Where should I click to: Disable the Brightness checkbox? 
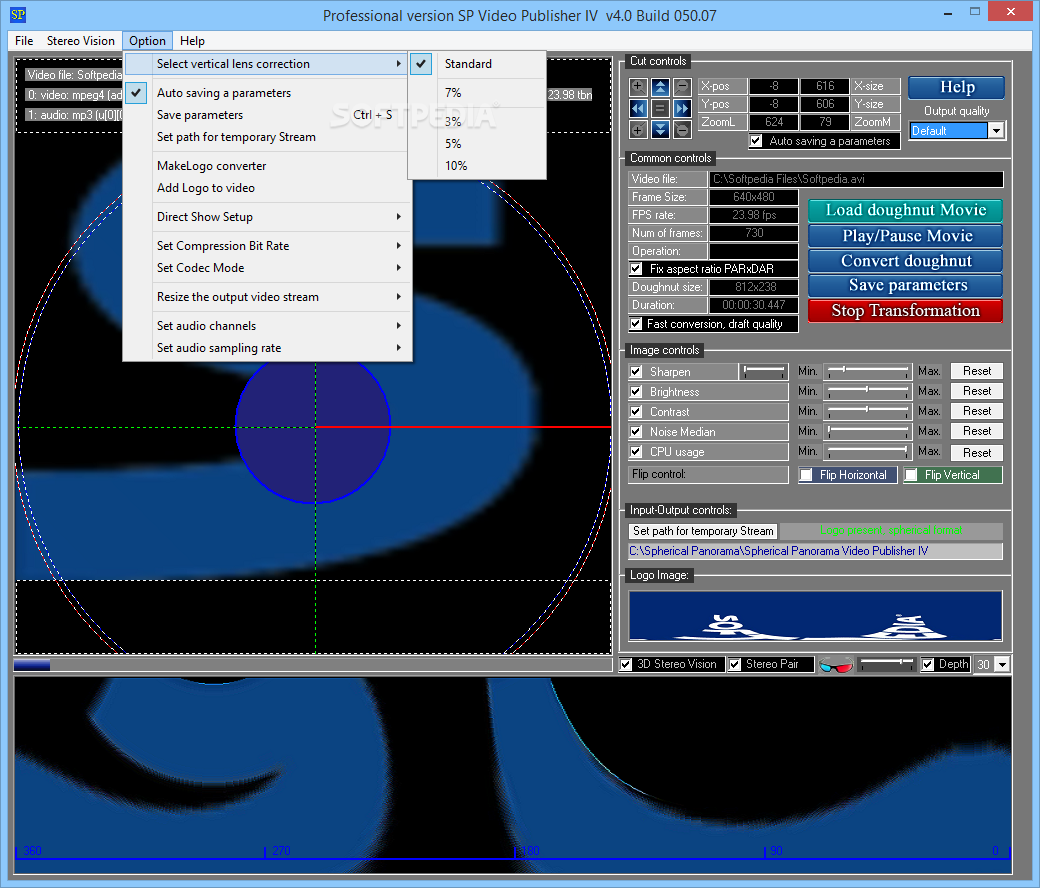(636, 391)
